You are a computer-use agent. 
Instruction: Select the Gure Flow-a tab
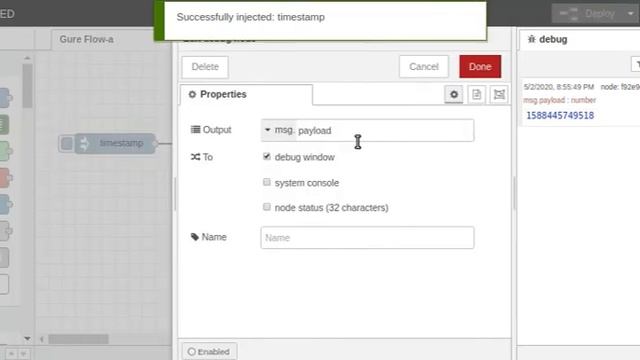point(87,39)
